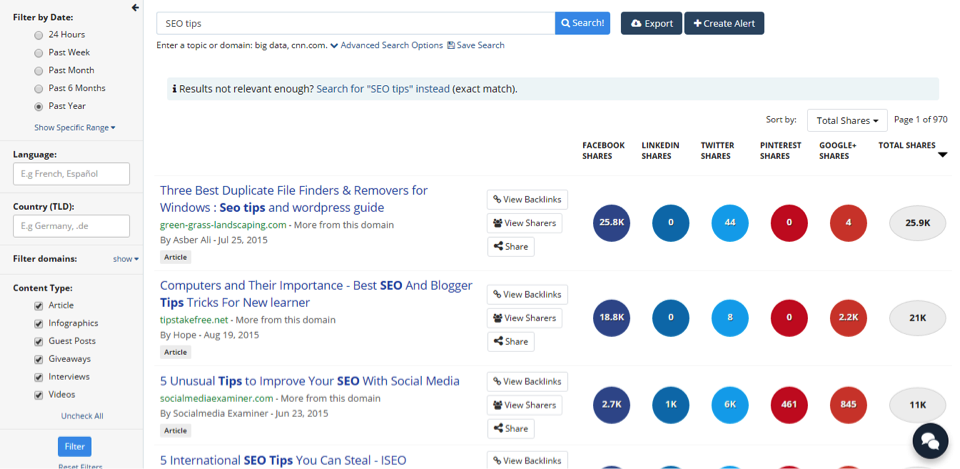The image size is (960, 469).
Task: Toggle the Videos content type checkbox
Action: coord(39,394)
